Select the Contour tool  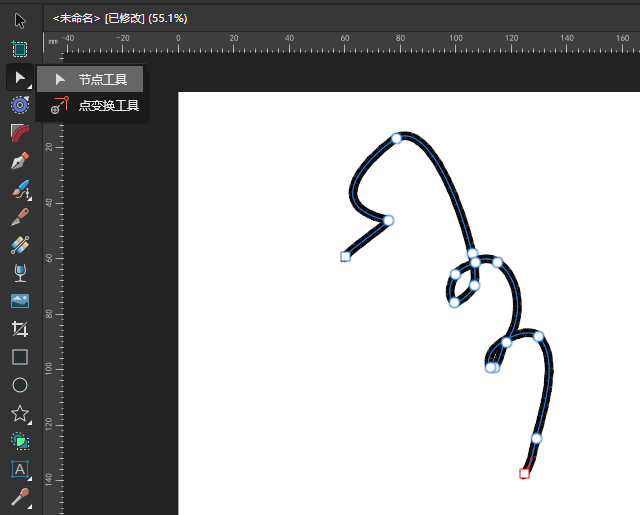(x=20, y=105)
